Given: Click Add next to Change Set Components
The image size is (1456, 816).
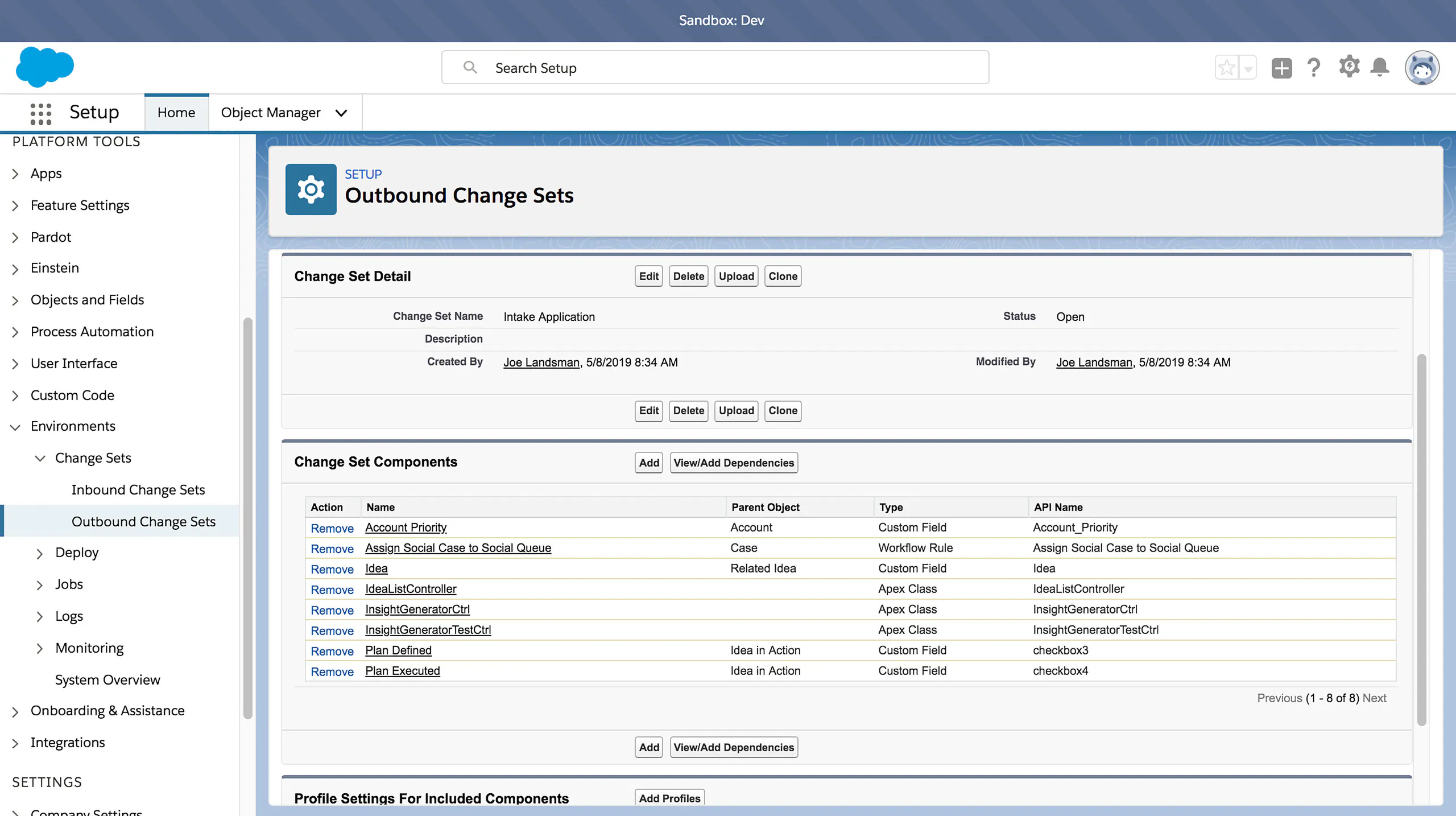Looking at the screenshot, I should point(648,463).
